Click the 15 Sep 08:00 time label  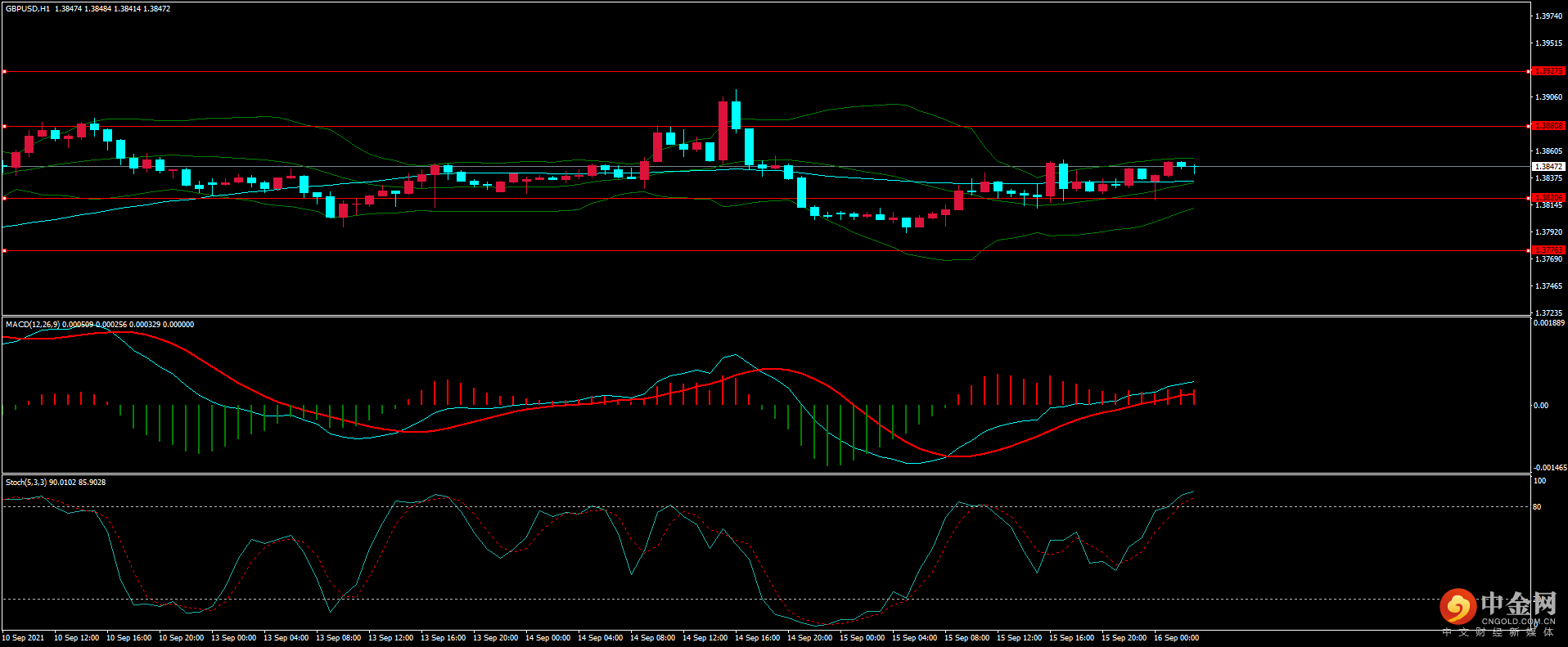click(x=966, y=638)
